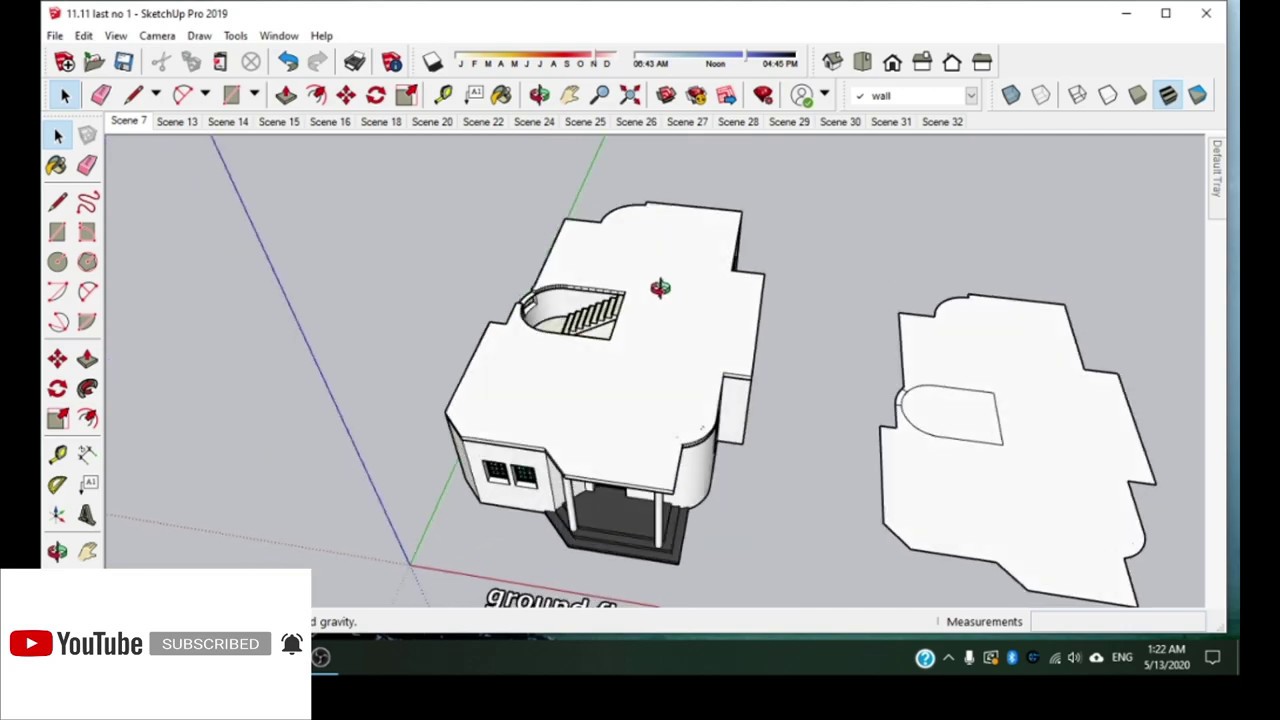Enable the Hidden Line face style

coord(1107,95)
